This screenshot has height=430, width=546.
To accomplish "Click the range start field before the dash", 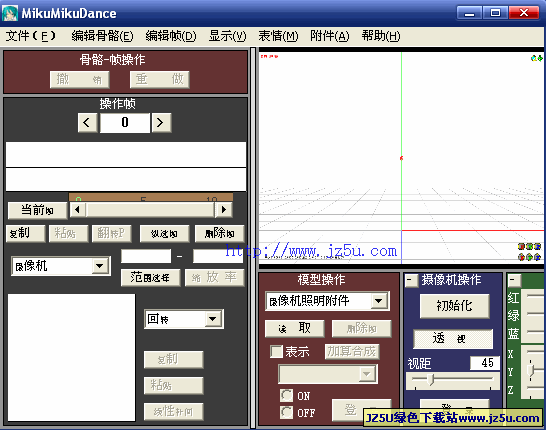I will [x=146, y=256].
